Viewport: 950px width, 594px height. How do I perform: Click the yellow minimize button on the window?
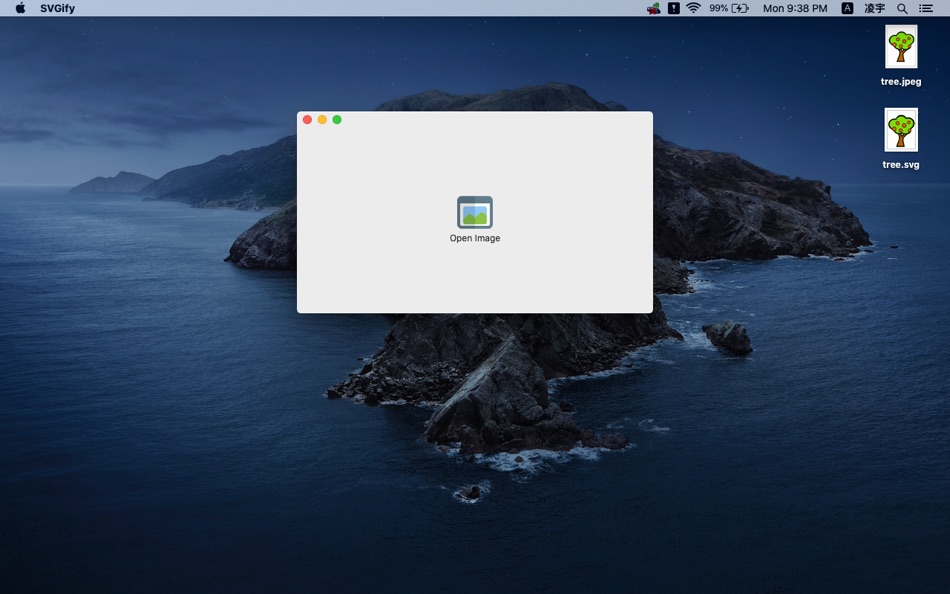[x=321, y=119]
